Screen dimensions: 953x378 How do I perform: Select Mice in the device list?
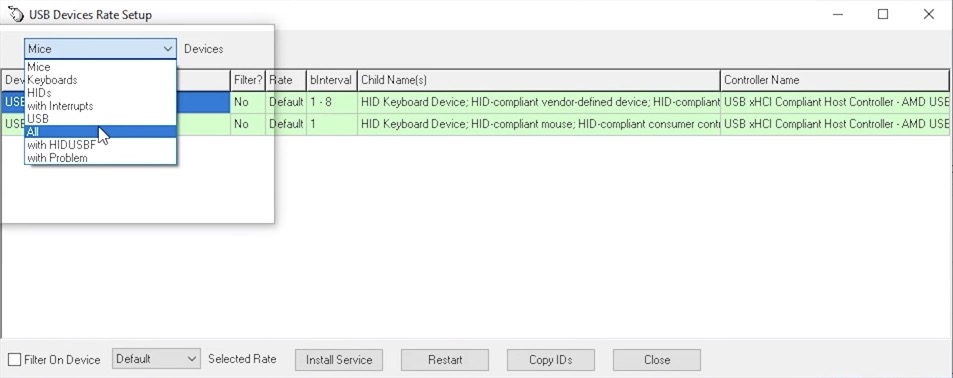(x=100, y=67)
